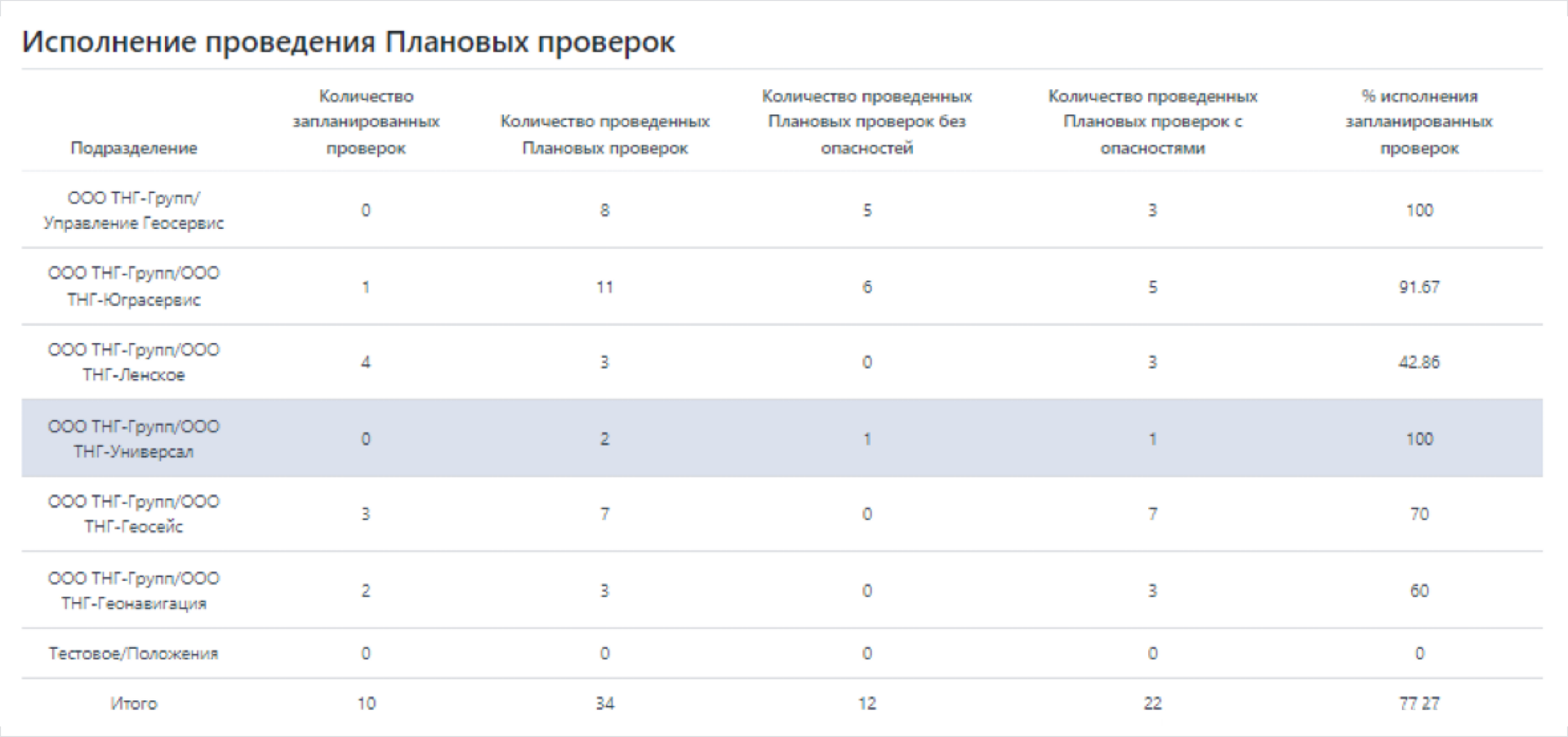Image resolution: width=1568 pixels, height=737 pixels.
Task: Click the percentage 60 for ТНГ-Геонавигация
Action: pos(1419,591)
